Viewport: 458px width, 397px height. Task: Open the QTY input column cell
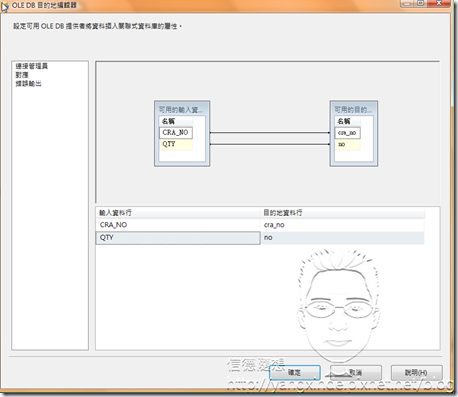[x=178, y=238]
